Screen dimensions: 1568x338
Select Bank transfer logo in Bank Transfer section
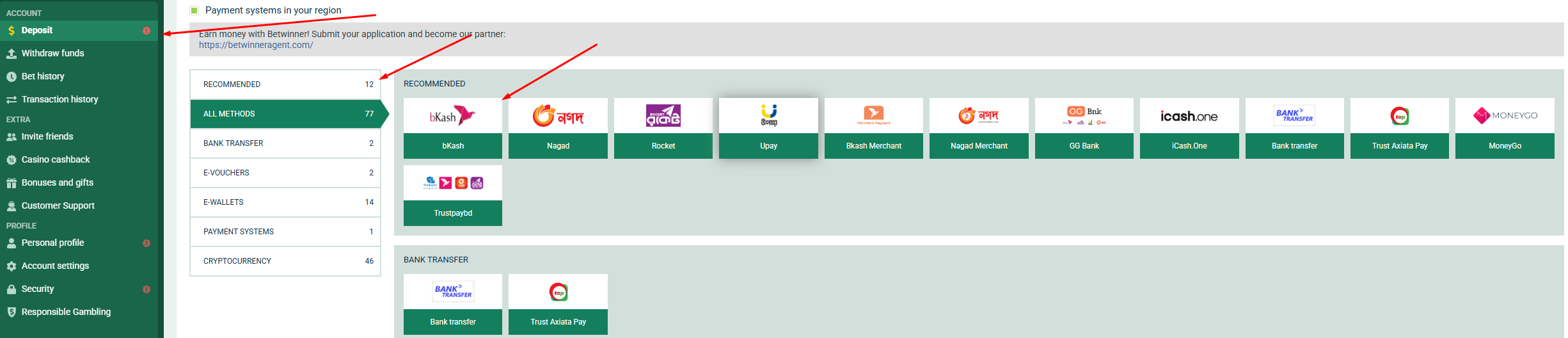pos(453,292)
